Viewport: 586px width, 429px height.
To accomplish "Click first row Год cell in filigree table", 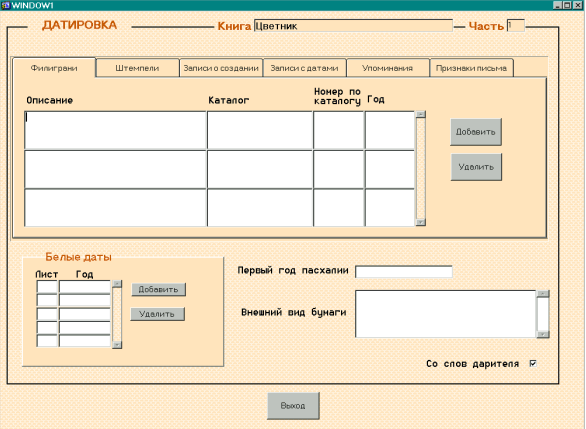I will click(x=390, y=130).
